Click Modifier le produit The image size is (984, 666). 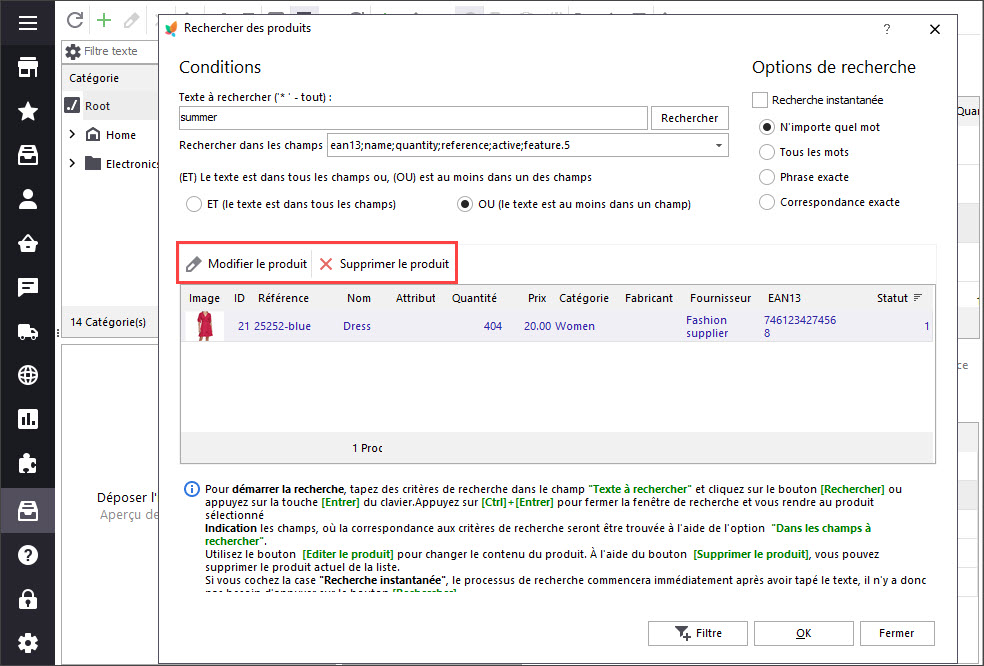pyautogui.click(x=247, y=264)
